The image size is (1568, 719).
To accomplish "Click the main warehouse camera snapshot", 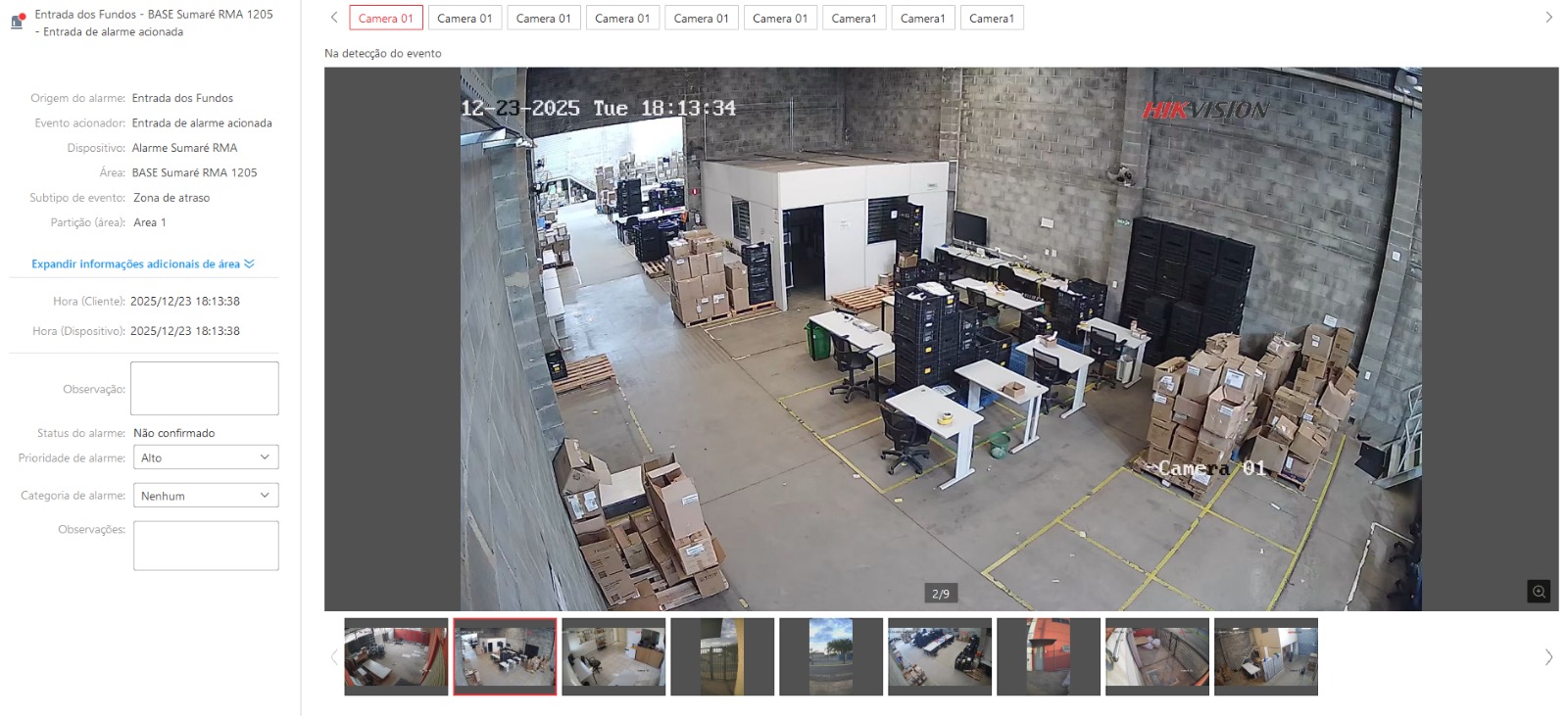I will pyautogui.click(x=941, y=339).
